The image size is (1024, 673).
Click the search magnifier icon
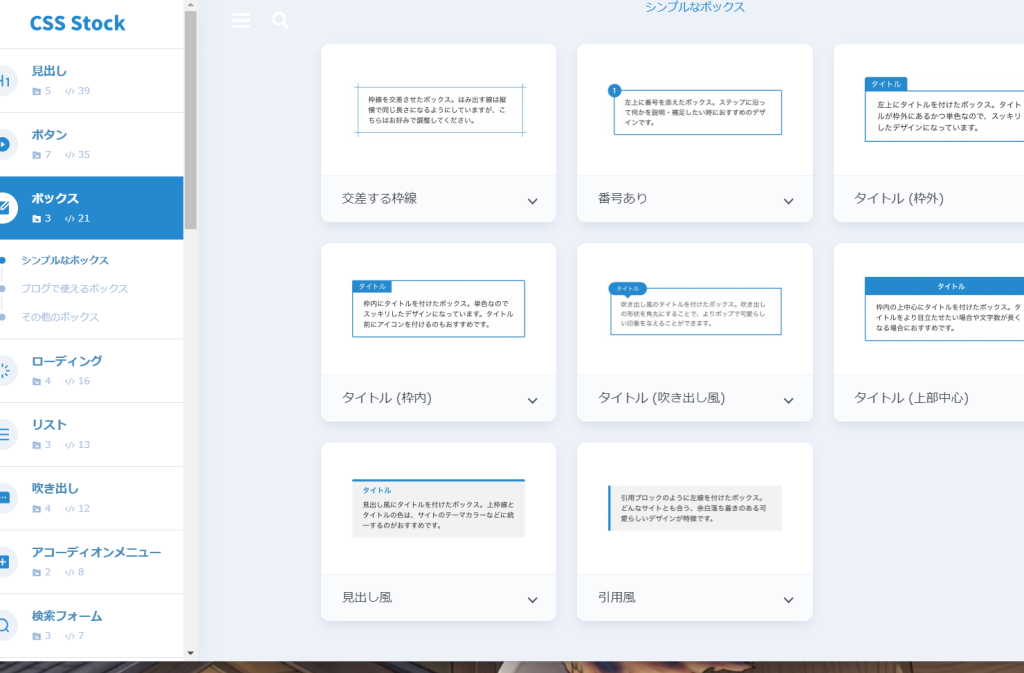[x=280, y=20]
